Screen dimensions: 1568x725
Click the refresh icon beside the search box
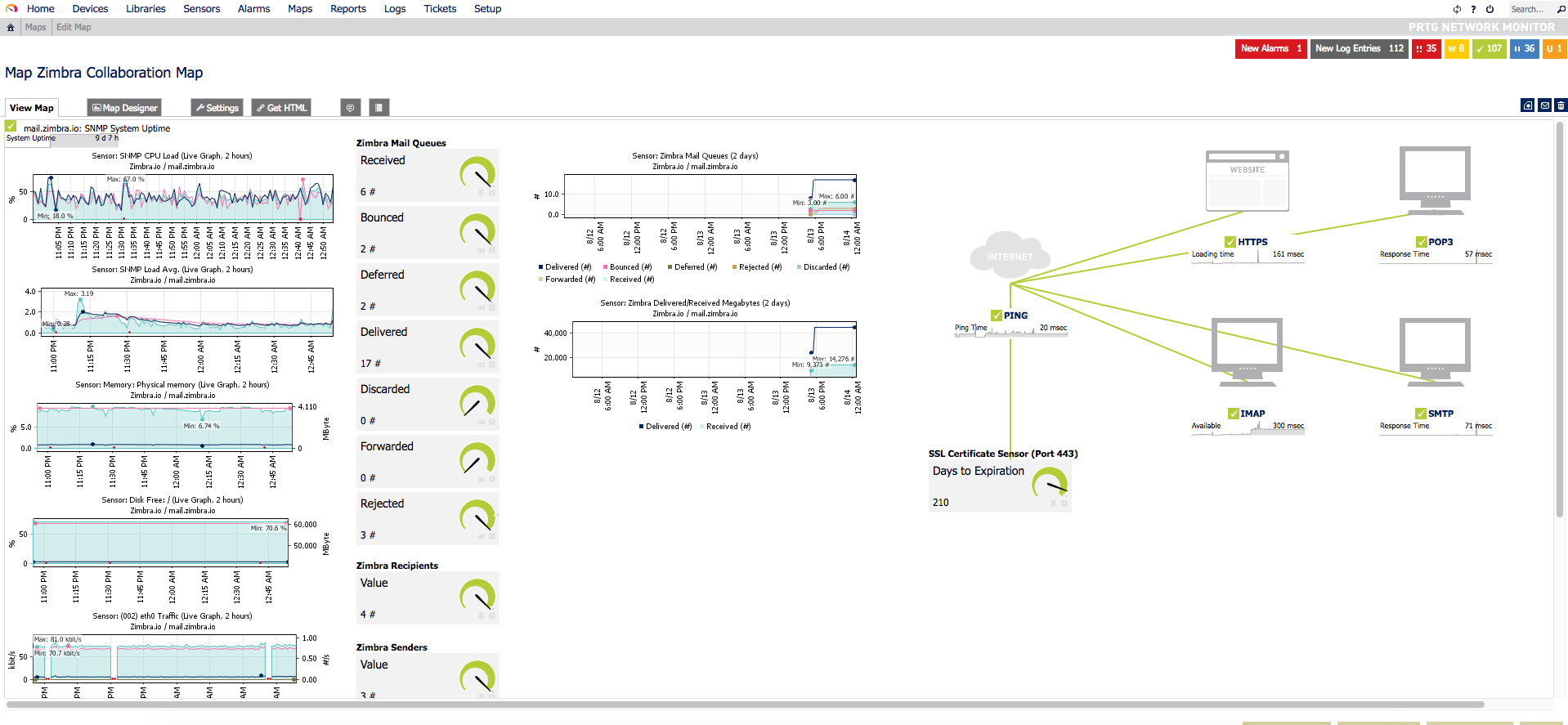coord(1457,9)
